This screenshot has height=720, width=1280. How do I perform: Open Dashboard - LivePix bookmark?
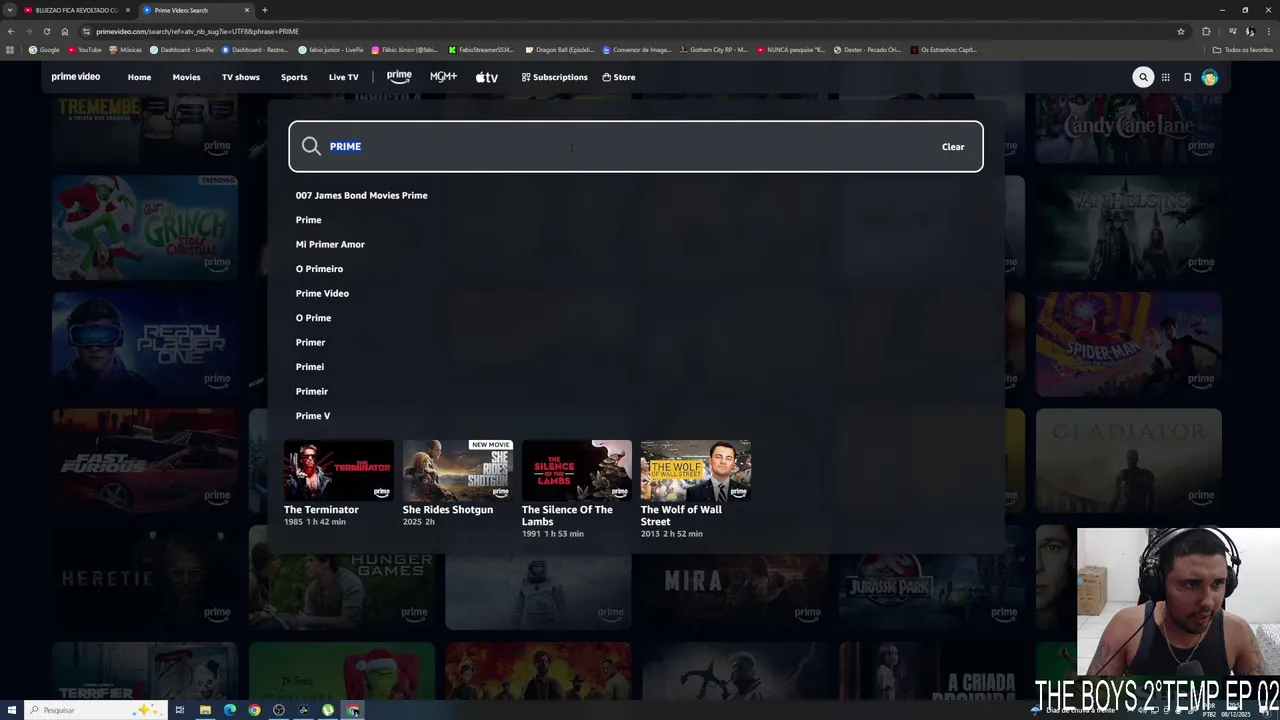pyautogui.click(x=182, y=49)
